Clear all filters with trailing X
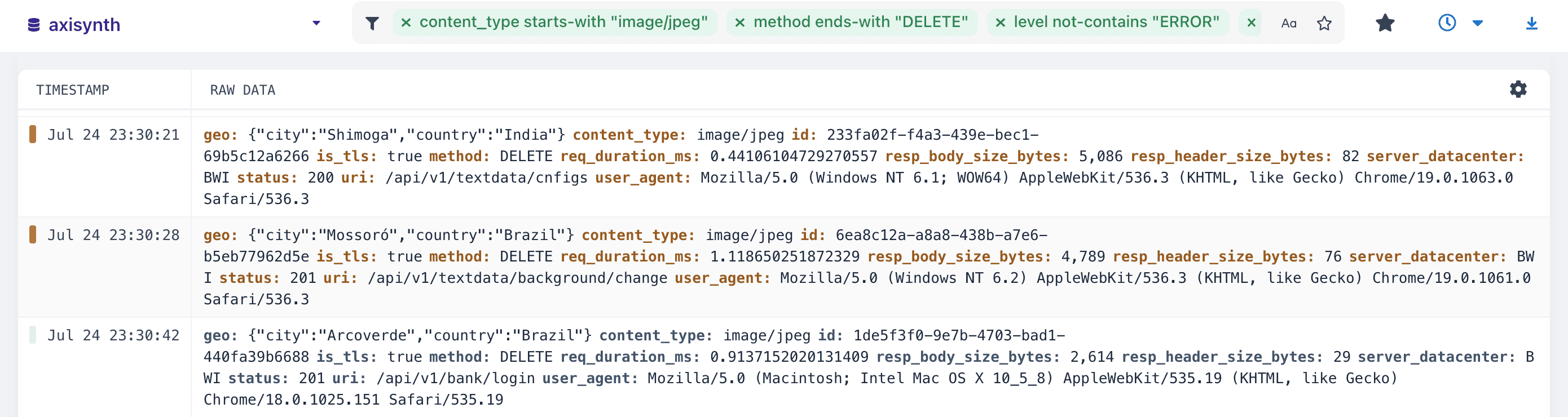 pyautogui.click(x=1251, y=23)
